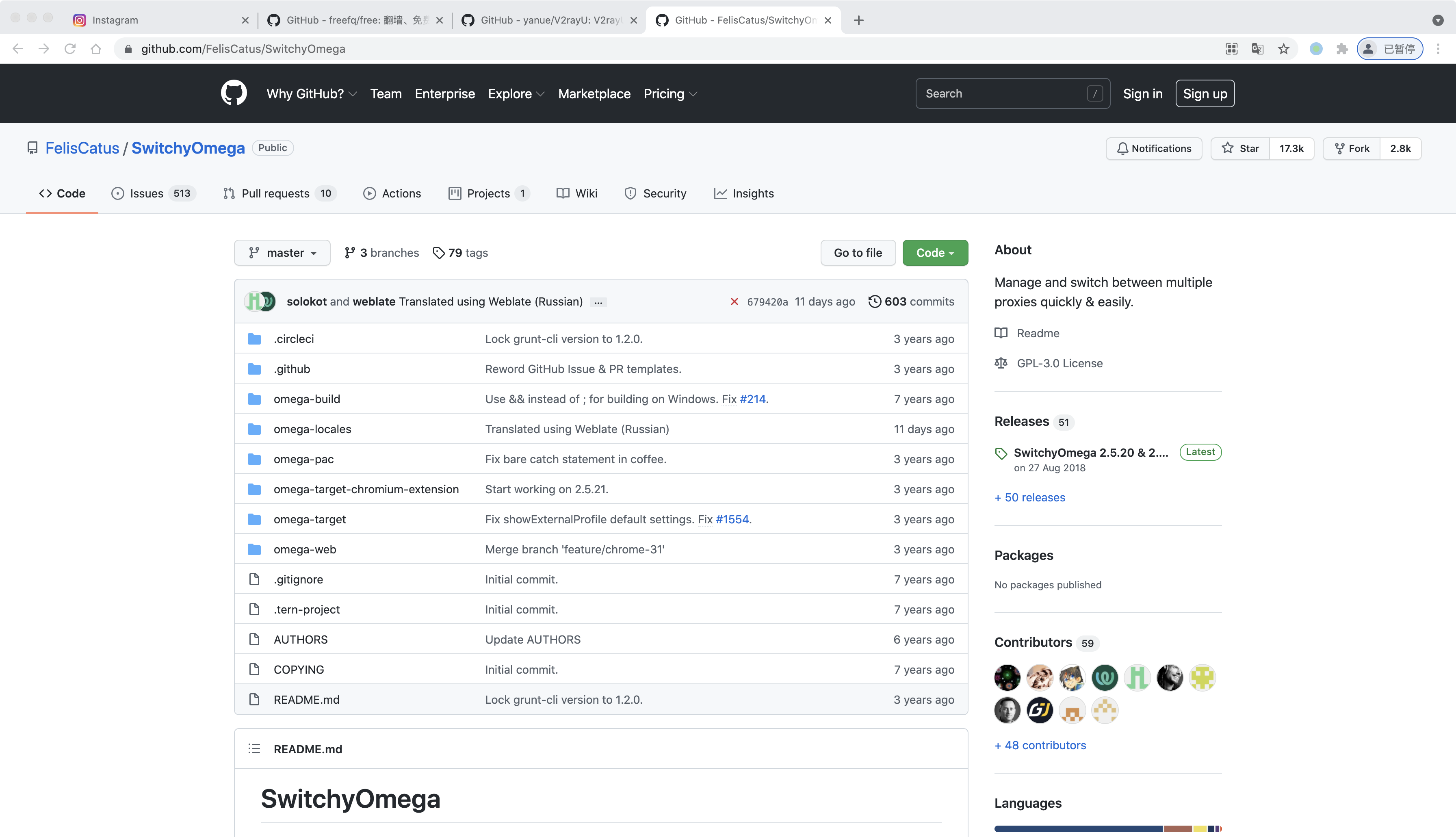Click + 48 contributors link
Viewport: 1456px width, 837px height.
coord(1040,745)
